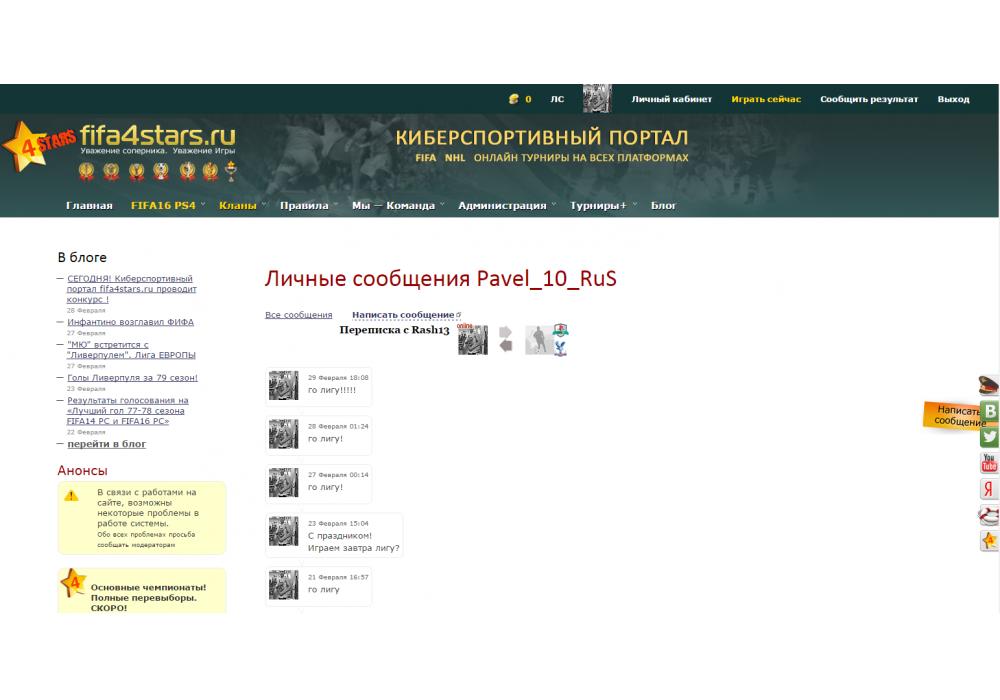1000x700 pixels.
Task: Click the star icon by Основные чемпионаты
Action: pyautogui.click(x=73, y=582)
